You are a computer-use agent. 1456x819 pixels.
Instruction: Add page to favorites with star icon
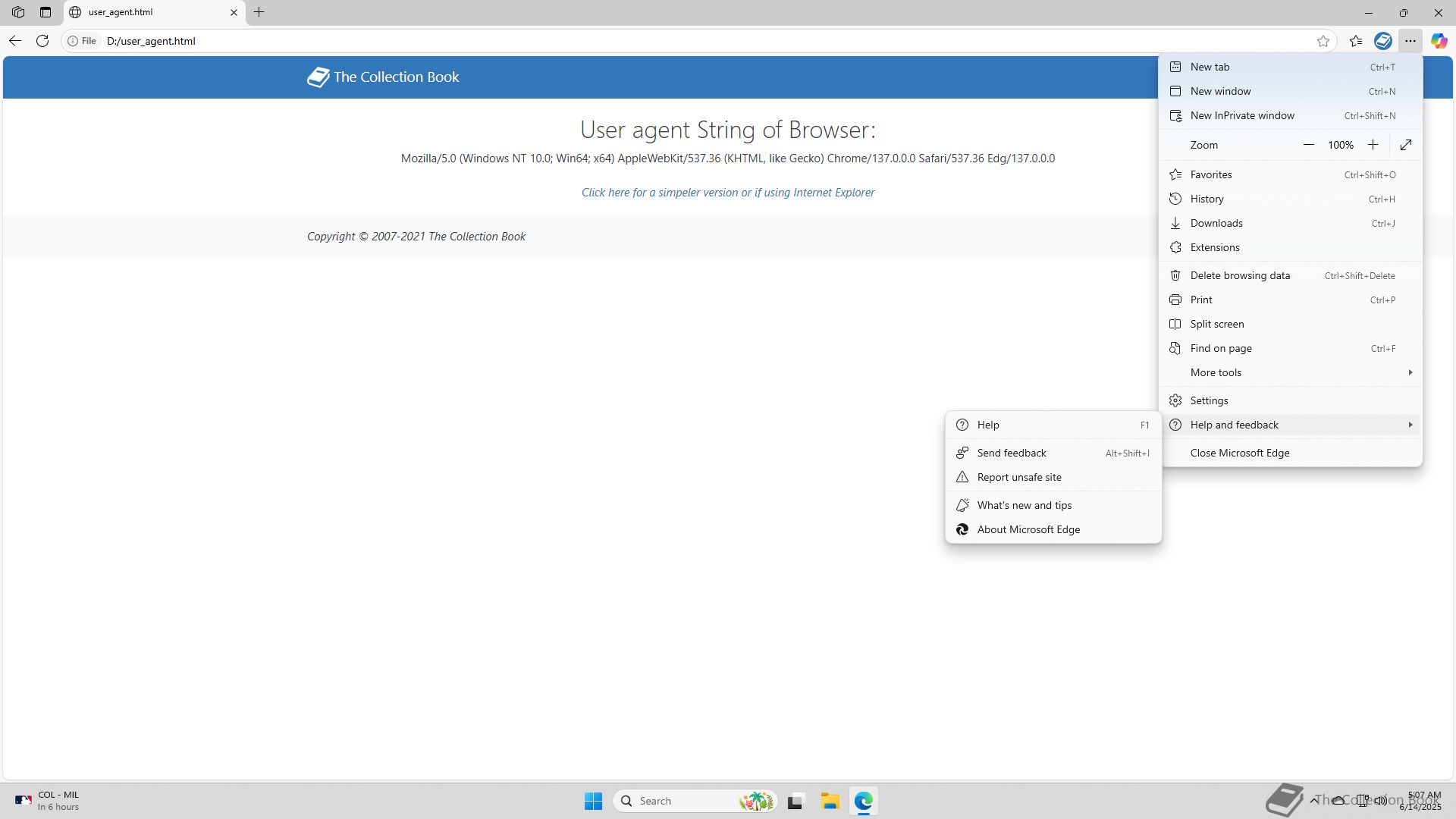[1323, 41]
